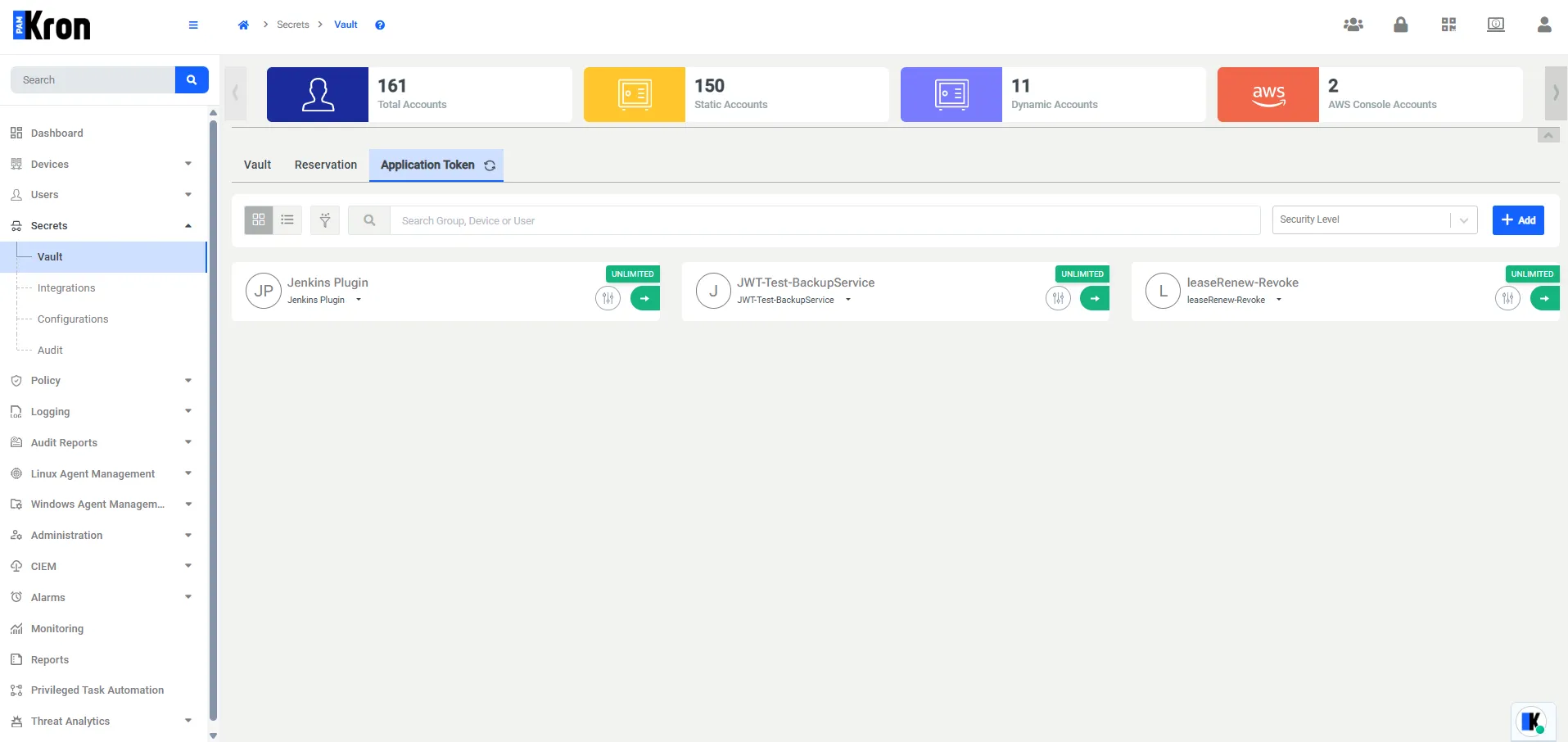The height and width of the screenshot is (742, 1568).
Task: Open the help question mark icon
Action: click(x=380, y=25)
